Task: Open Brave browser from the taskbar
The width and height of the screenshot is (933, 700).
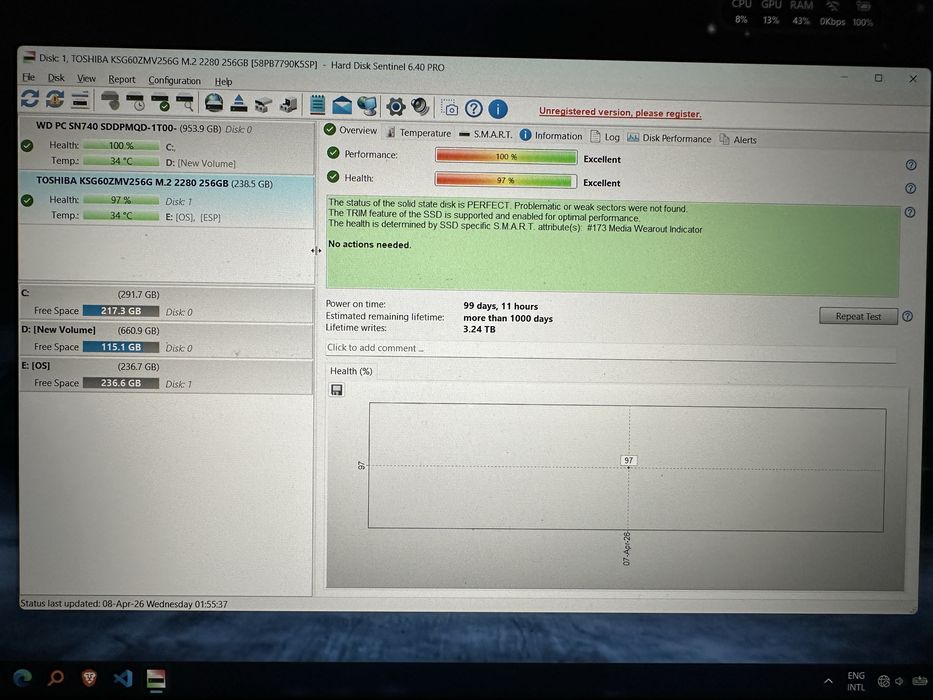Action: pyautogui.click(x=89, y=677)
